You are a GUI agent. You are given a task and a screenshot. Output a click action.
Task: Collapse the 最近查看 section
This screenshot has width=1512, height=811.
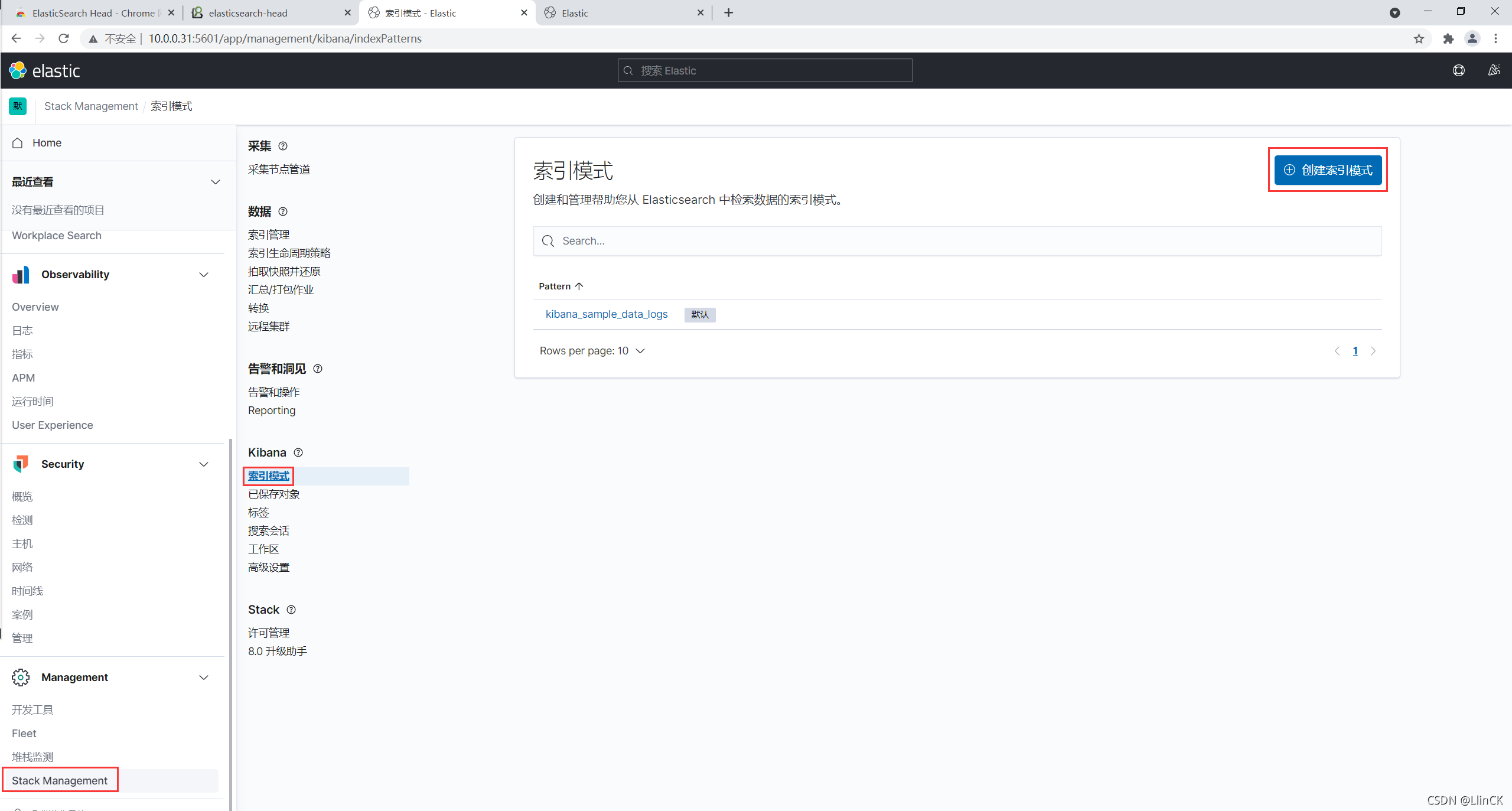216,182
